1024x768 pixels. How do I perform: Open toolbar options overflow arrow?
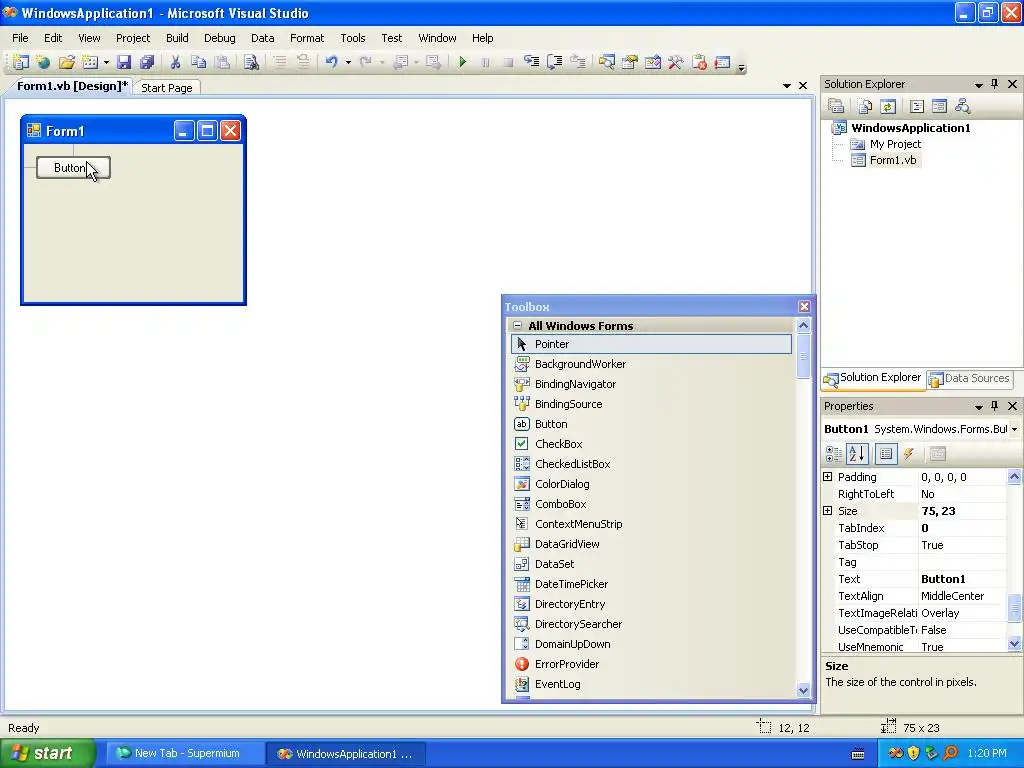[x=741, y=67]
